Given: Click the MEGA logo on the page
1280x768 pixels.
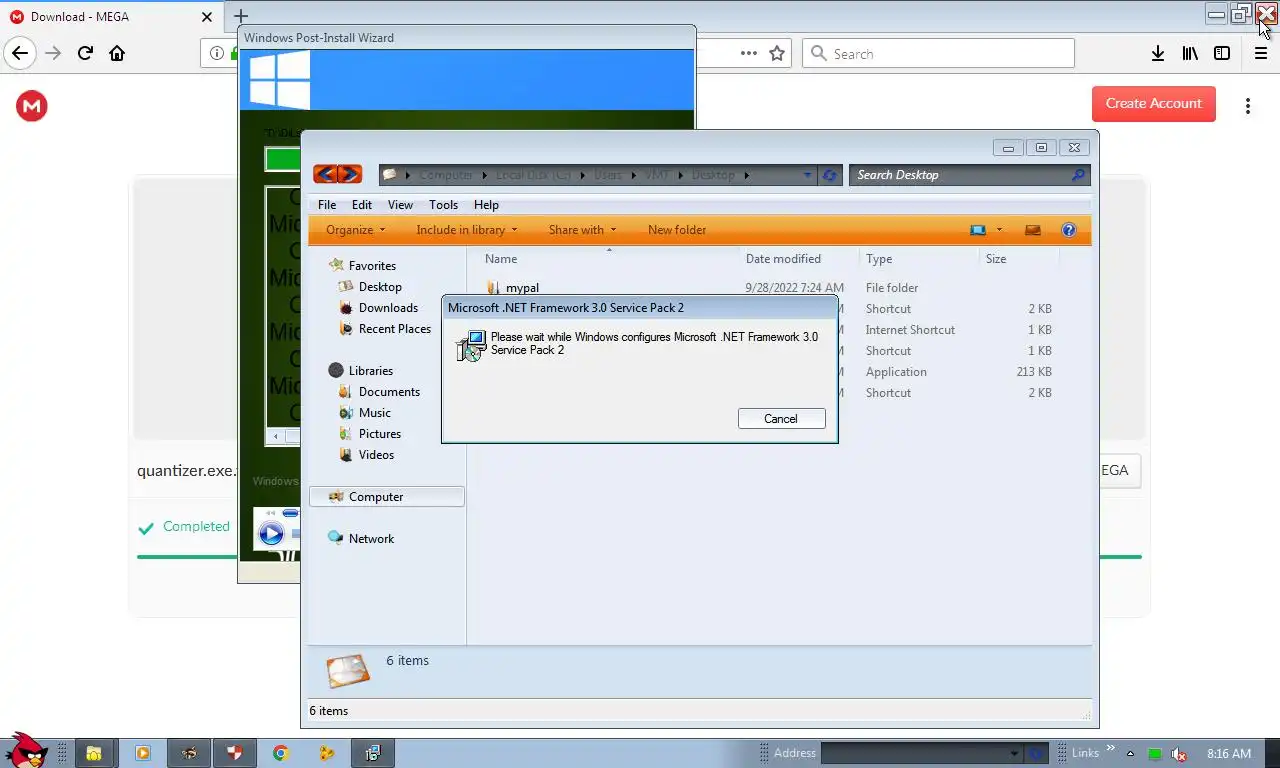Looking at the screenshot, I should (x=32, y=106).
